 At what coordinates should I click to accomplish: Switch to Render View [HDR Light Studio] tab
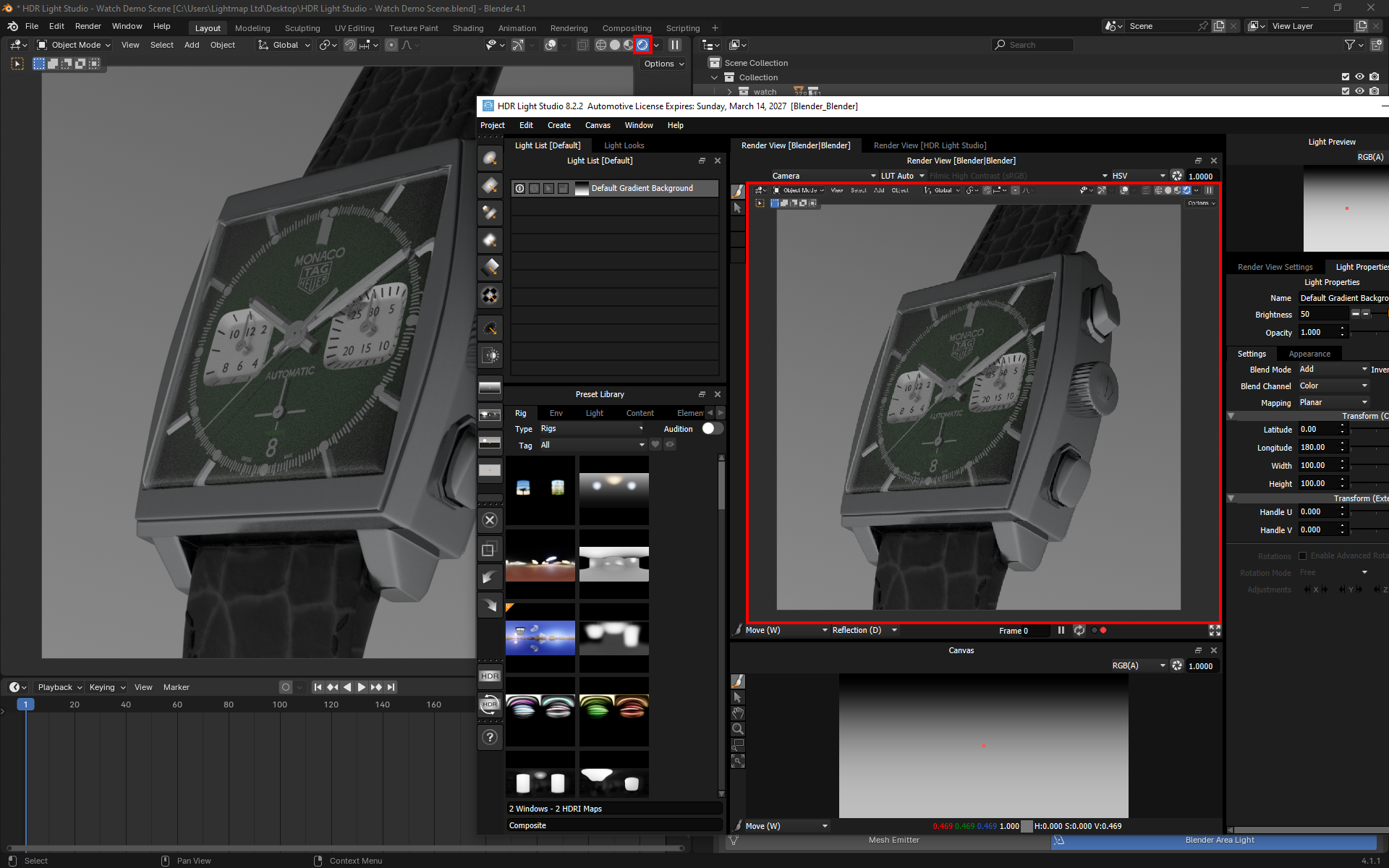pyautogui.click(x=930, y=145)
